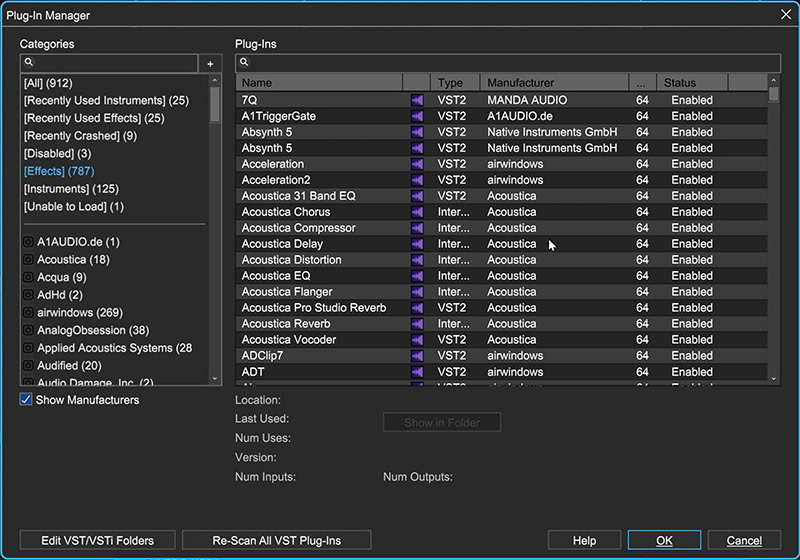
Task: Click the icon in the Acoustica Vocoder row
Action: tap(417, 340)
